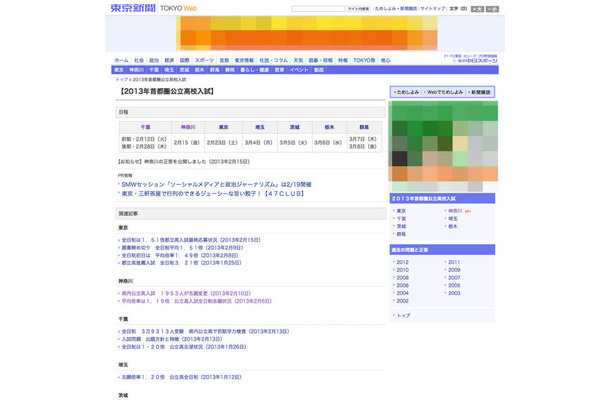
Task: Select 暮らし・健康 in the blue bar
Action: pos(255,70)
